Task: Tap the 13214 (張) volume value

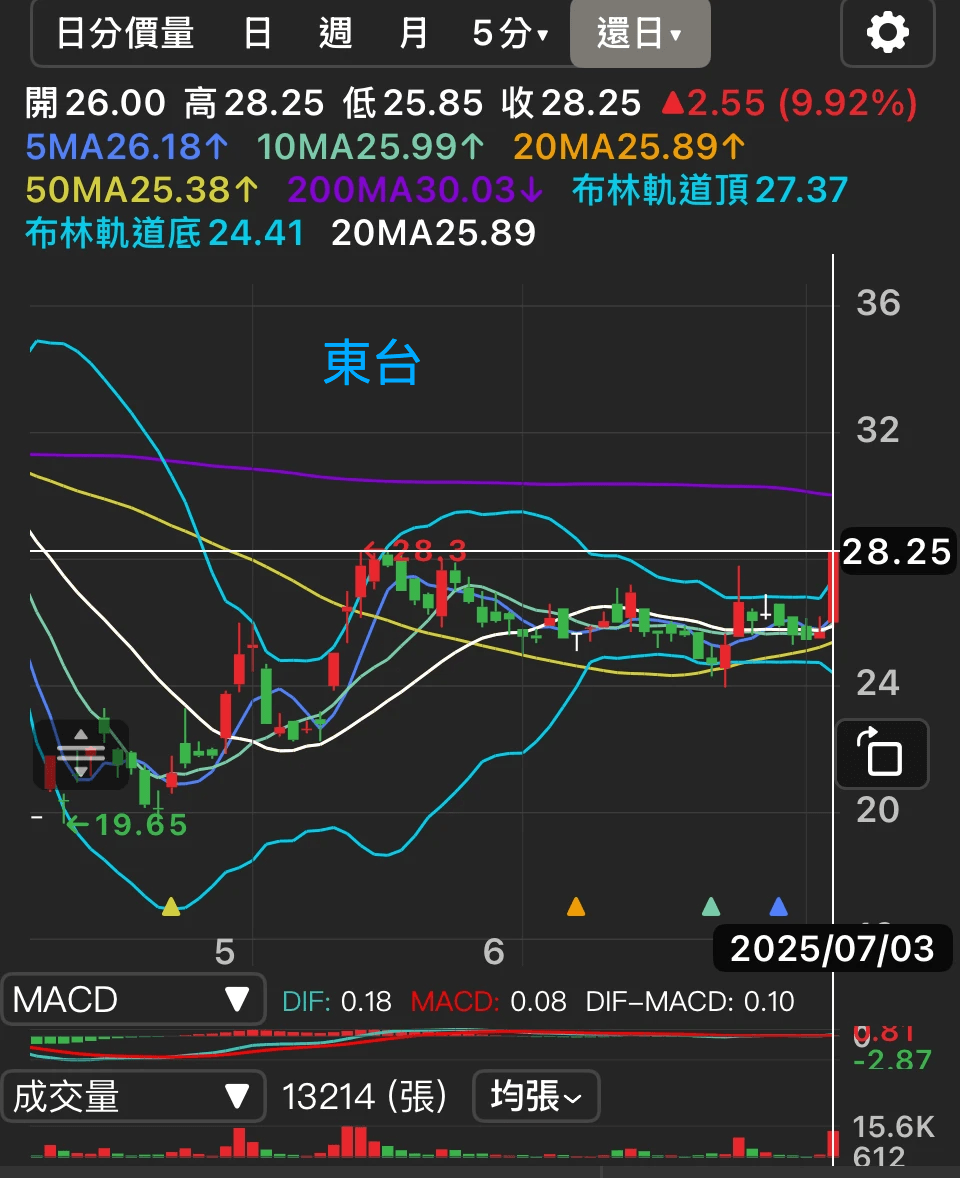Action: click(364, 1097)
